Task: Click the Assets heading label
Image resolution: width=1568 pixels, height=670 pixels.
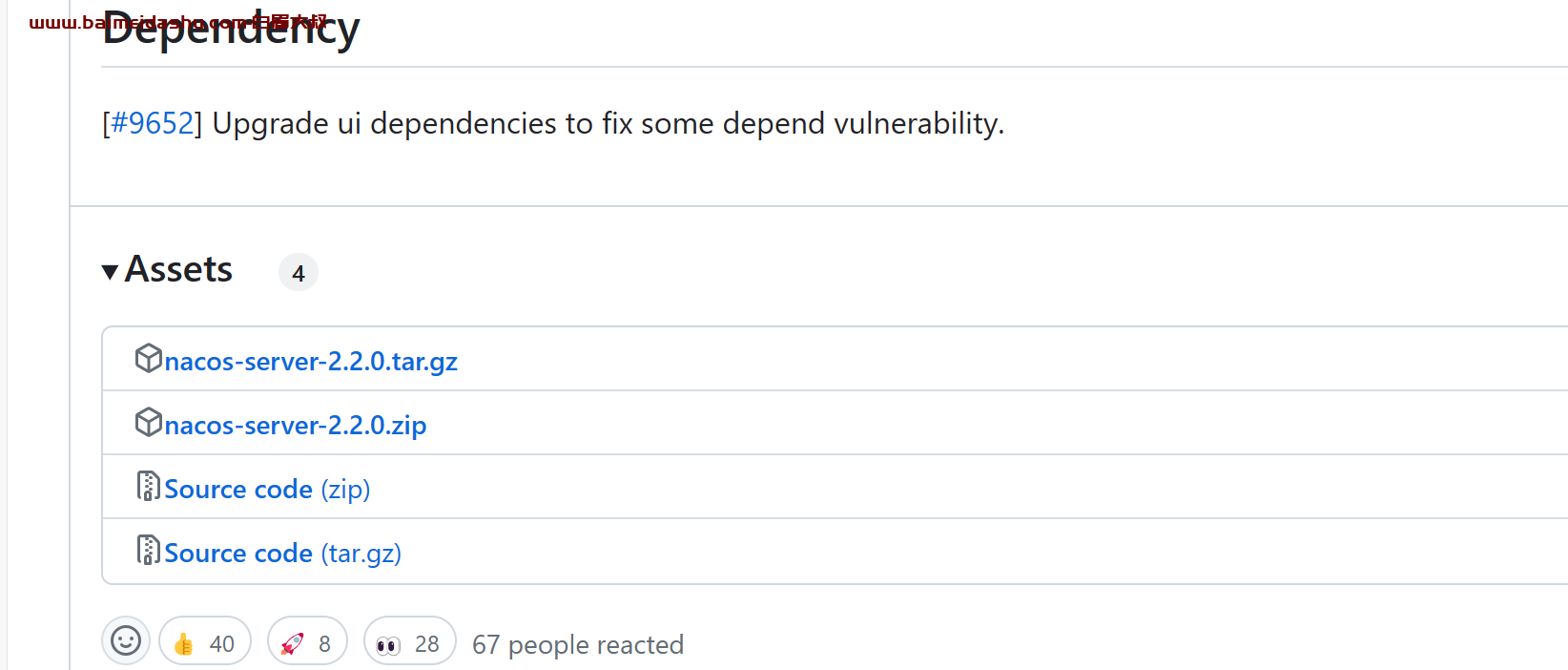Action: click(179, 269)
